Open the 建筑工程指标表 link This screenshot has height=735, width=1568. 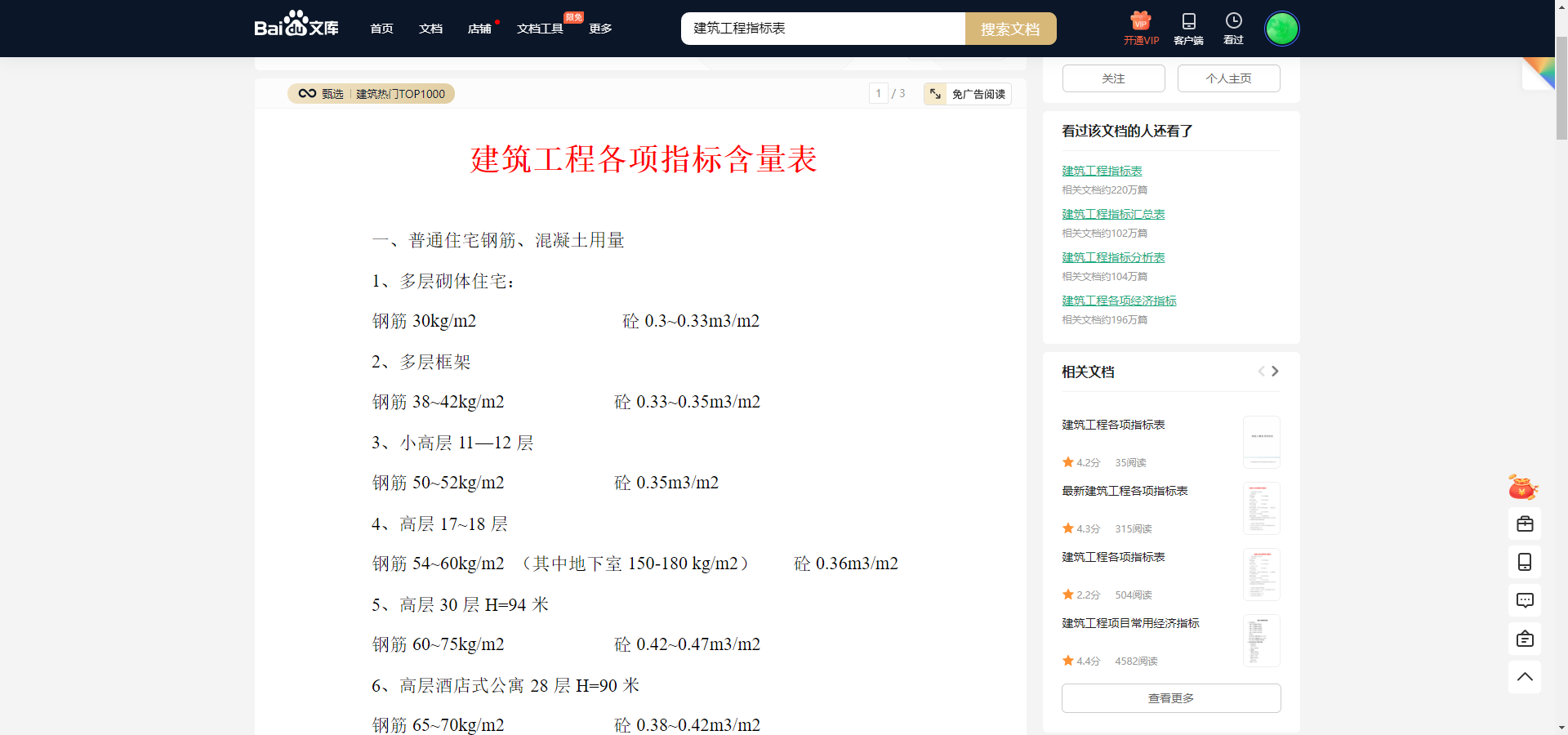[x=1102, y=171]
